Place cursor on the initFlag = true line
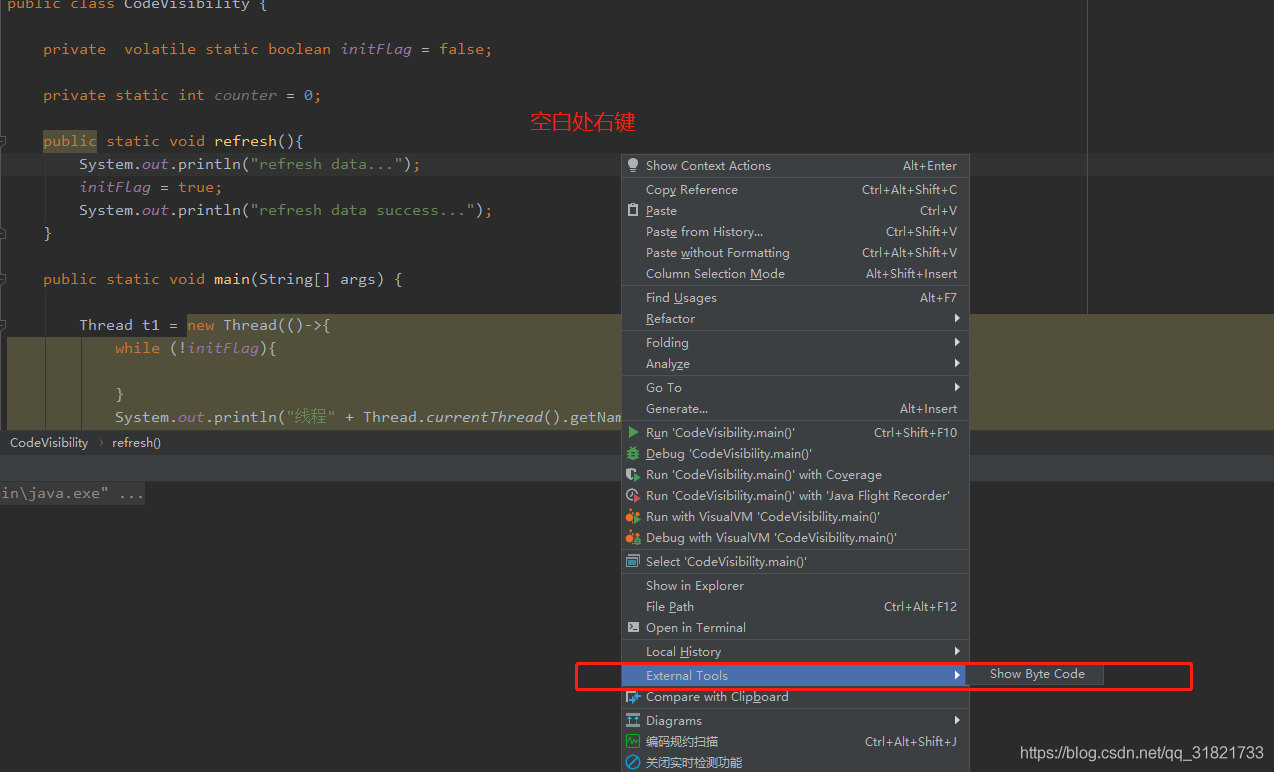This screenshot has height=772, width=1274. pos(150,188)
